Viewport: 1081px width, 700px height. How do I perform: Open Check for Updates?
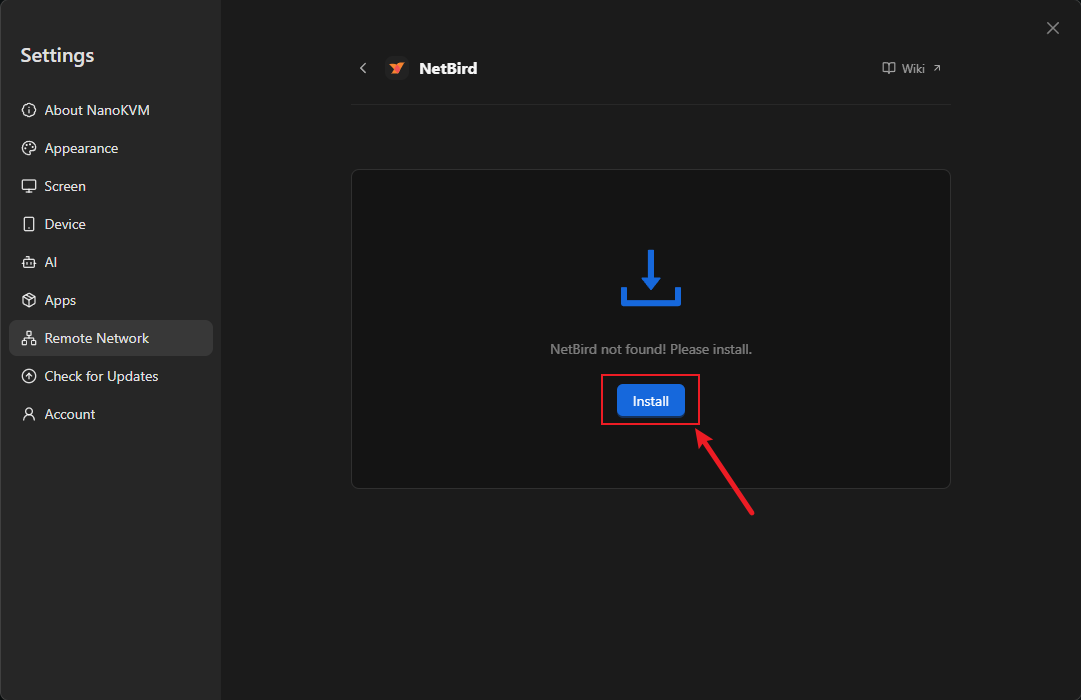click(x=111, y=376)
